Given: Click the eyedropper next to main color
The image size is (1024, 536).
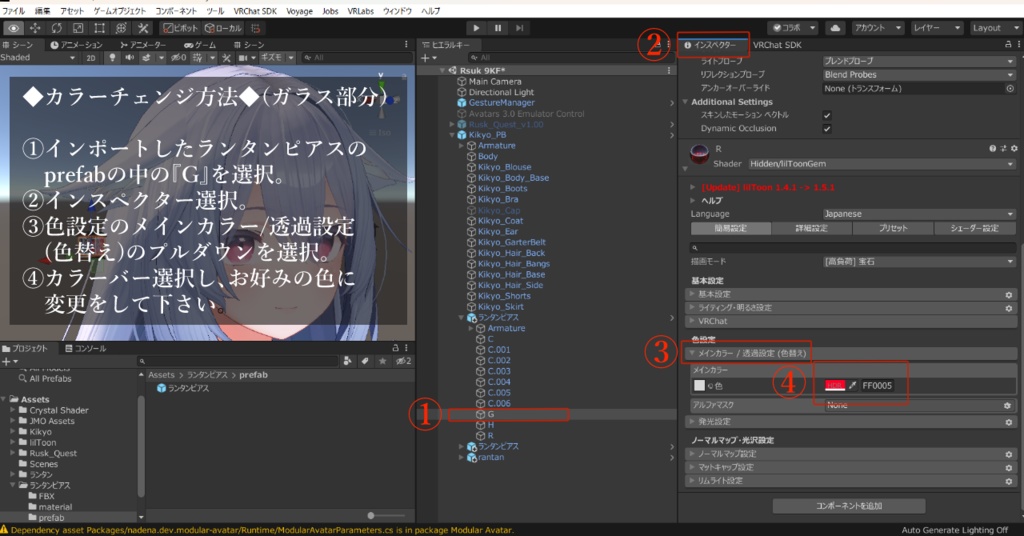Looking at the screenshot, I should [x=852, y=386].
